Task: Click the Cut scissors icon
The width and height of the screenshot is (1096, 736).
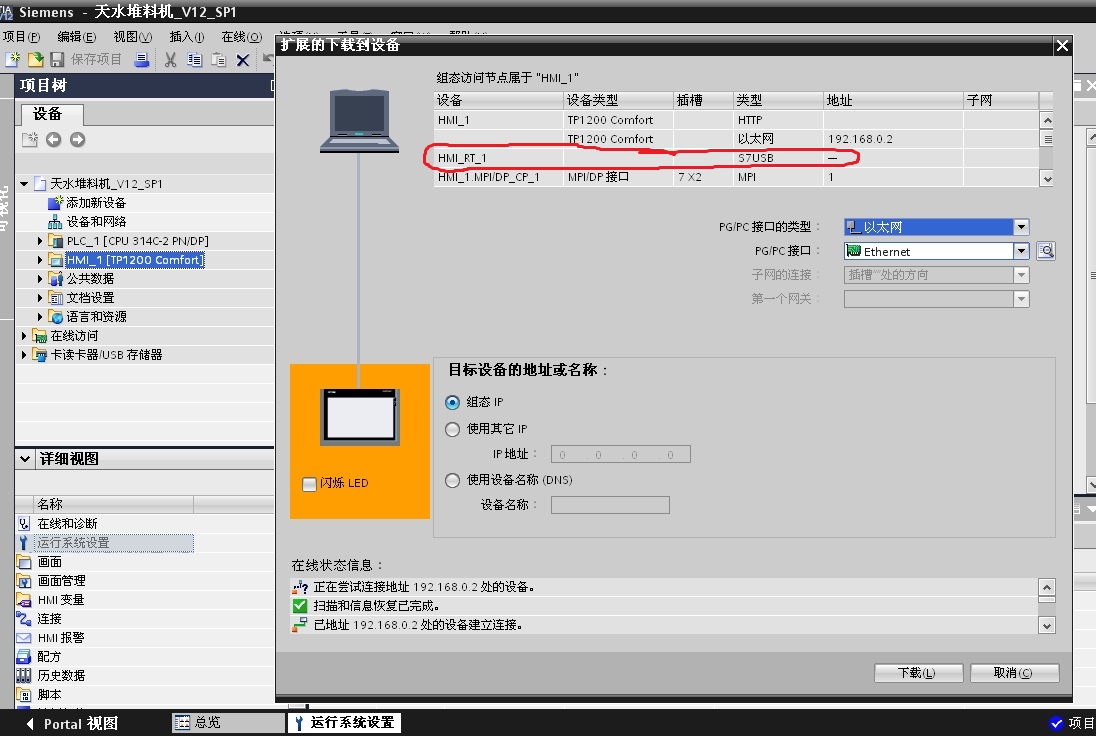Action: [x=170, y=60]
